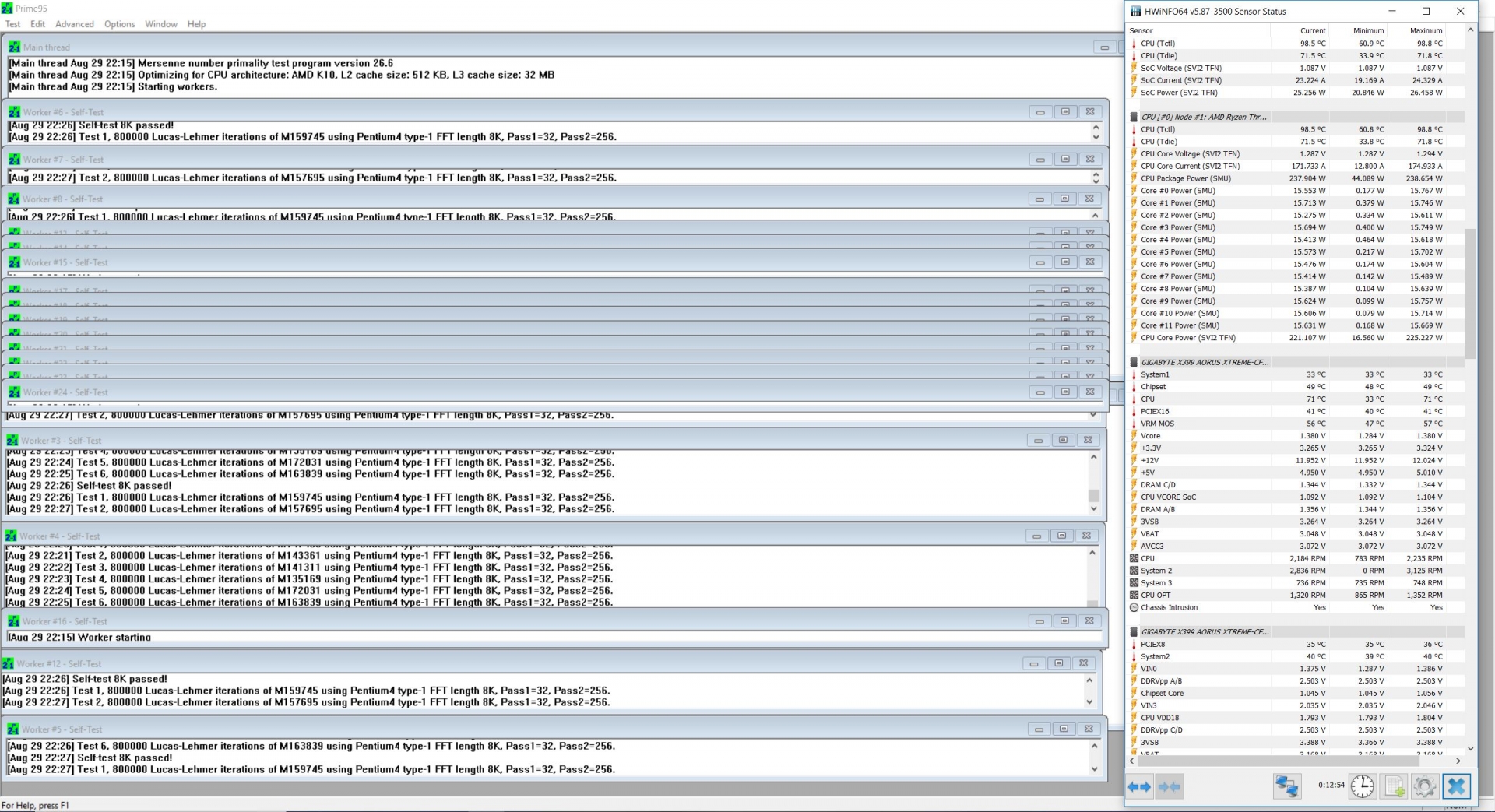Click the Prime95 icon on Worker #3 title
This screenshot has height=812, width=1495.
pyautogui.click(x=12, y=441)
